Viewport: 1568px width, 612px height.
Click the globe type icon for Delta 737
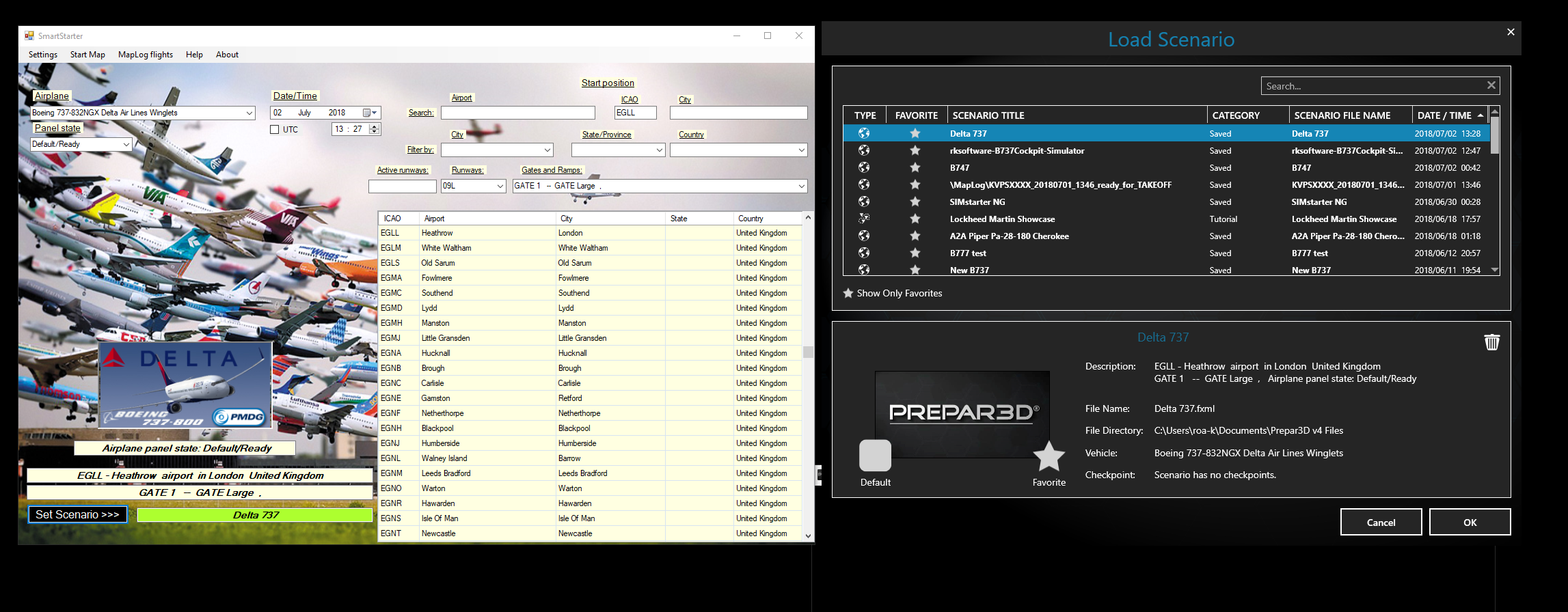pos(864,133)
